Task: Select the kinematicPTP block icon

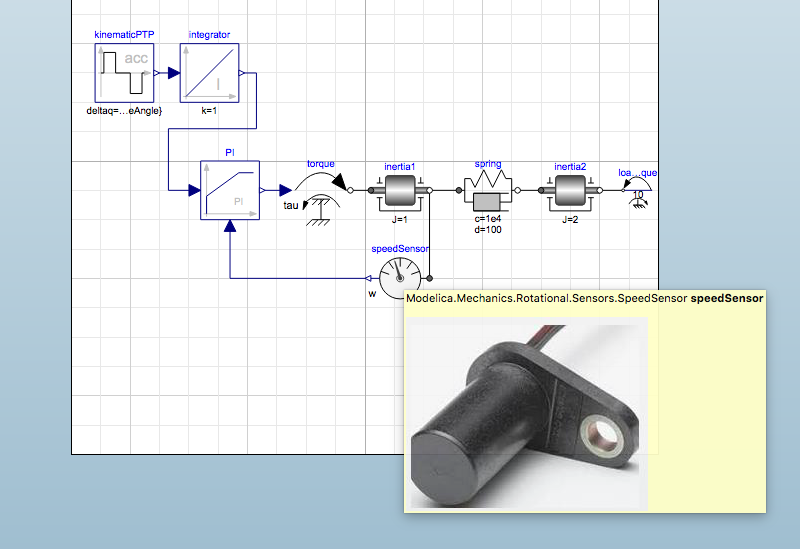Action: (124, 73)
